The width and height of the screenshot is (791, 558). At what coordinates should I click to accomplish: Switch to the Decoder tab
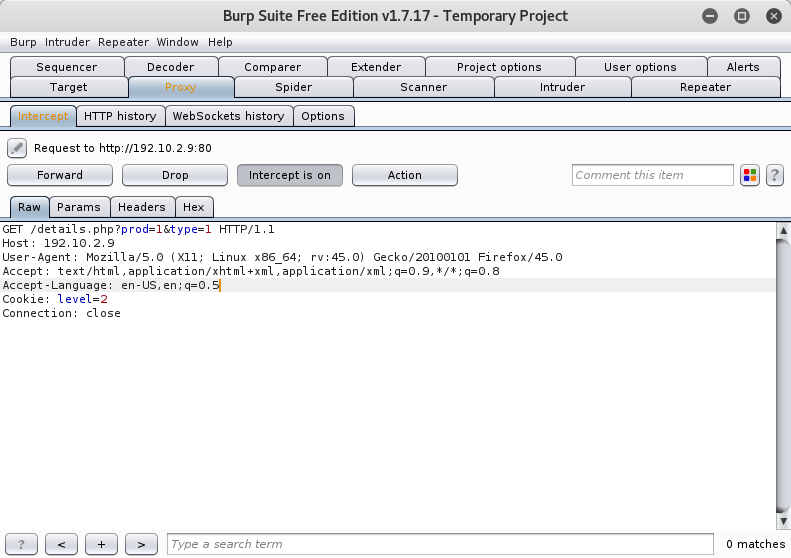point(171,67)
